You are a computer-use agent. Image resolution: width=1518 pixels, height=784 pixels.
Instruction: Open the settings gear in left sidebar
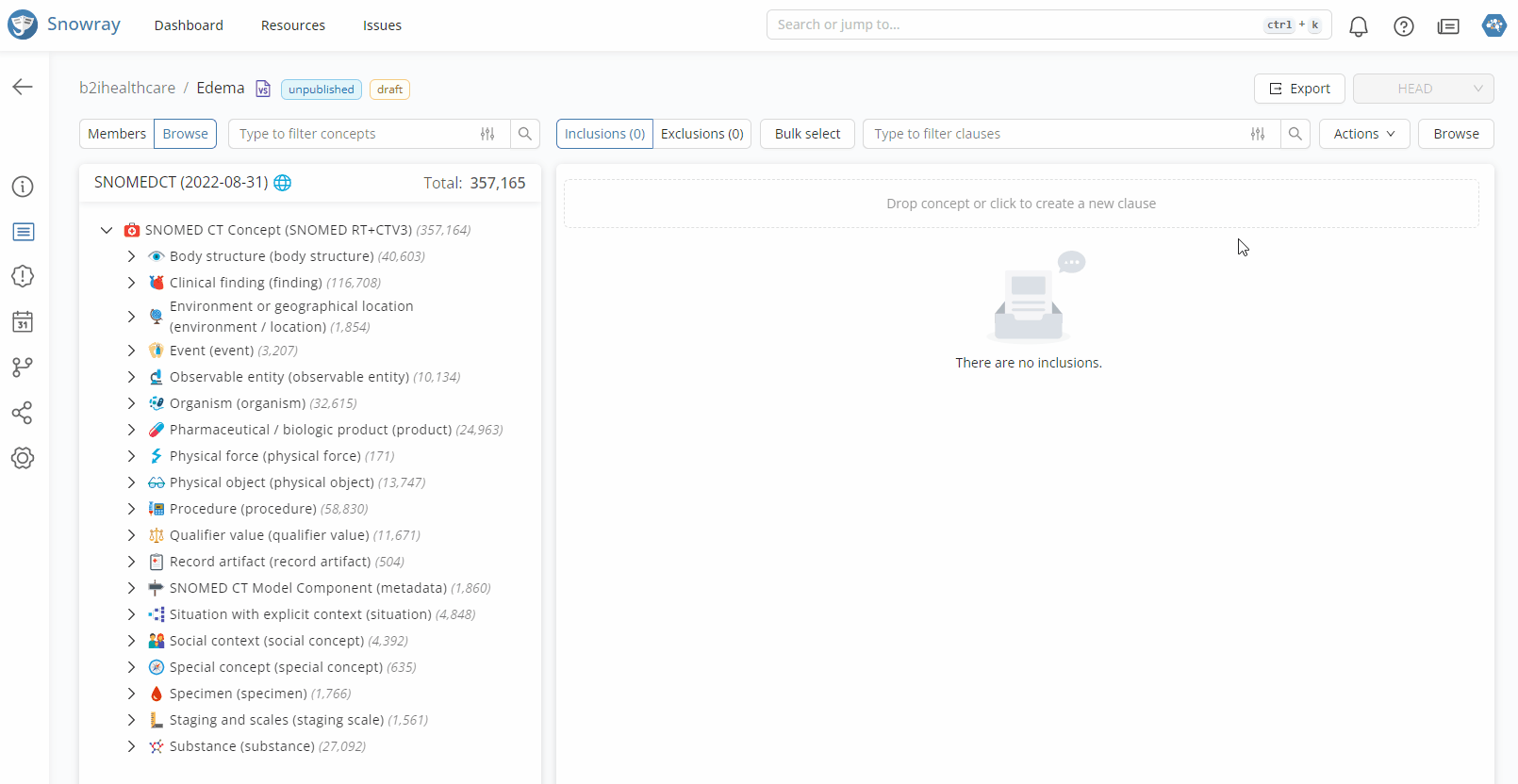pyautogui.click(x=23, y=458)
